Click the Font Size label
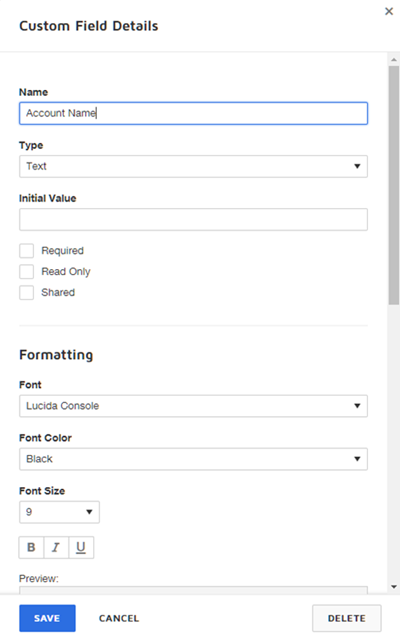The width and height of the screenshot is (400, 640). tap(42, 491)
